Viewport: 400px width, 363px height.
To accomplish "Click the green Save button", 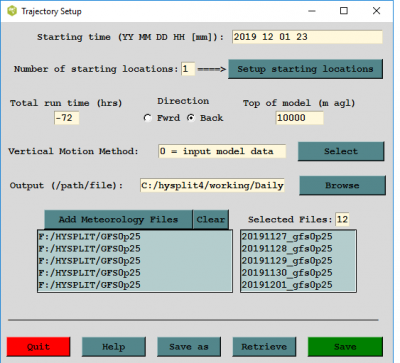I will point(345,347).
